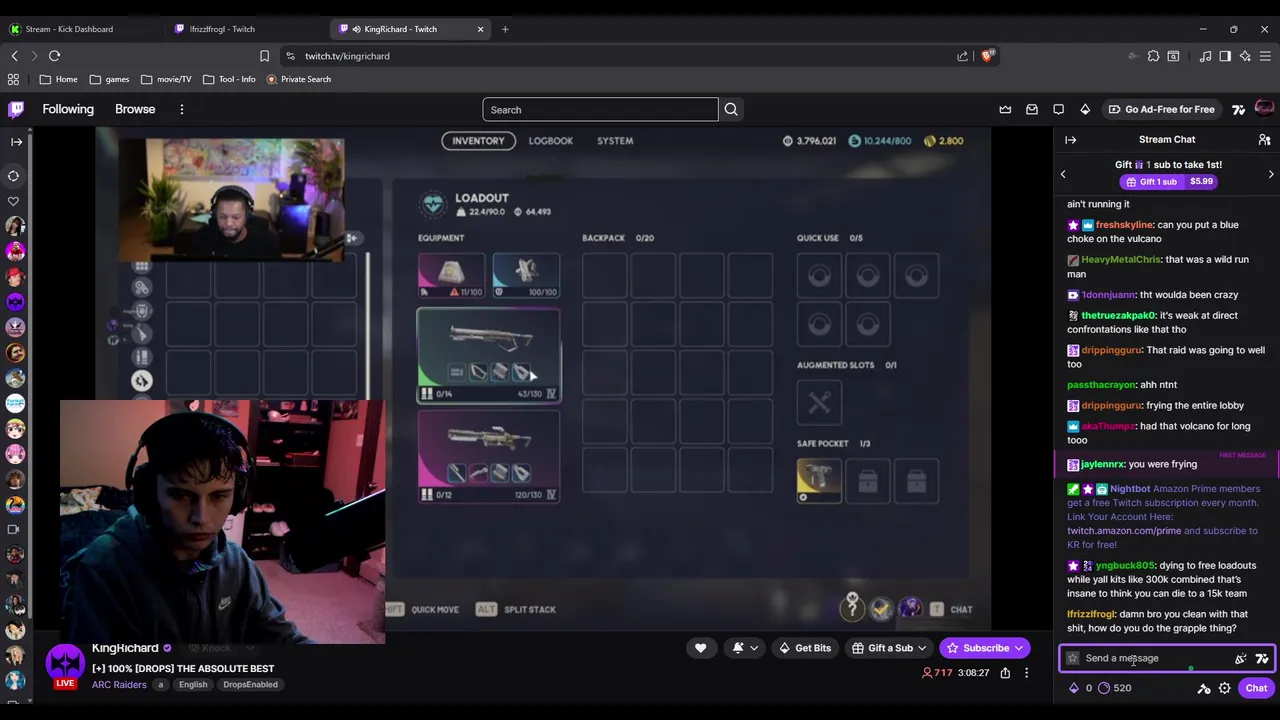Screen dimensions: 1280x720
Task: Switch to the lfrizzlfrogl Twitch tab
Action: (245, 29)
